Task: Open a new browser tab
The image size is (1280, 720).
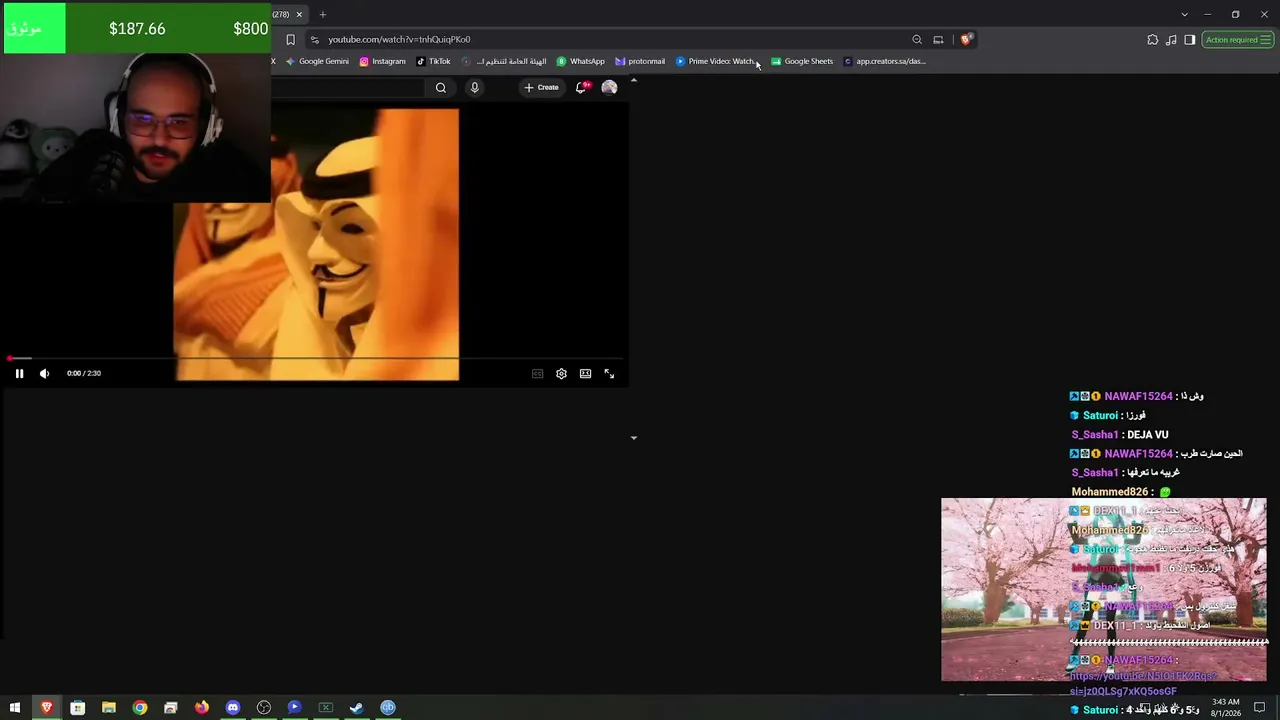Action: coord(322,14)
